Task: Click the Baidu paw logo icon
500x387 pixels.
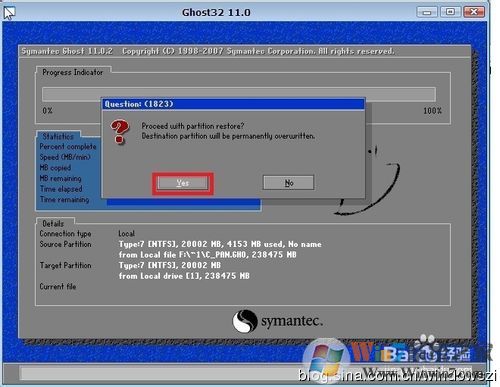Action: pyautogui.click(x=427, y=348)
